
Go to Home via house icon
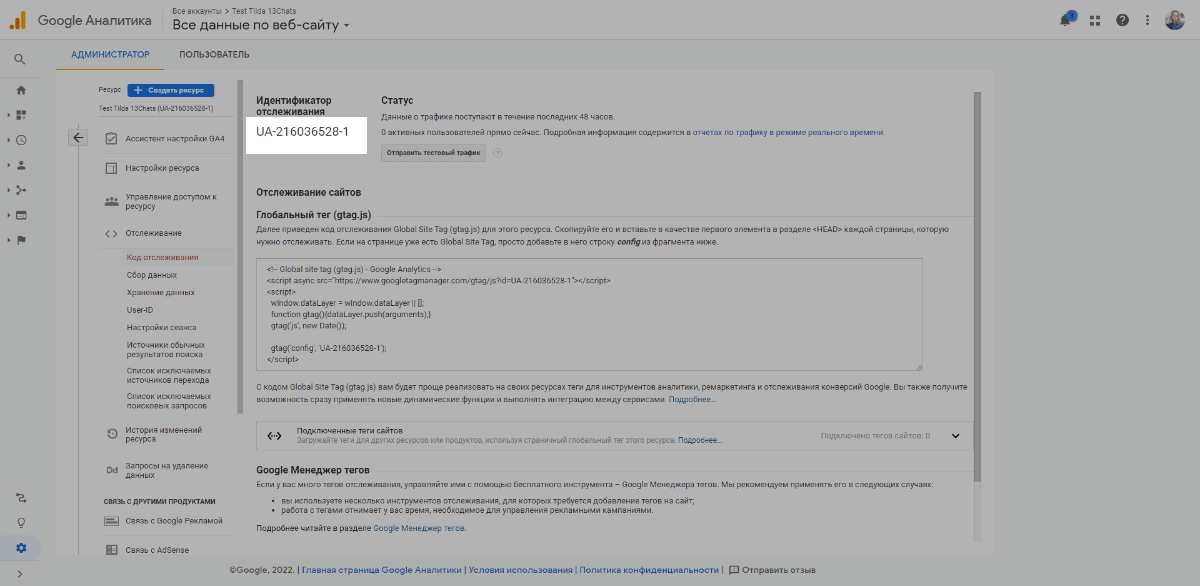coord(21,90)
